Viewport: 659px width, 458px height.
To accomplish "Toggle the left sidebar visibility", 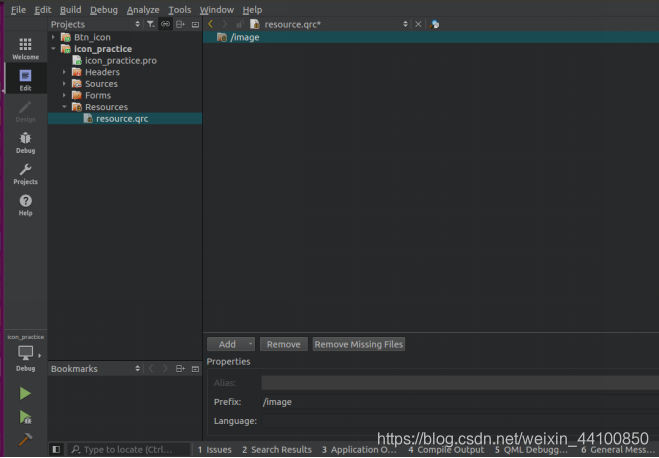I will (56, 450).
